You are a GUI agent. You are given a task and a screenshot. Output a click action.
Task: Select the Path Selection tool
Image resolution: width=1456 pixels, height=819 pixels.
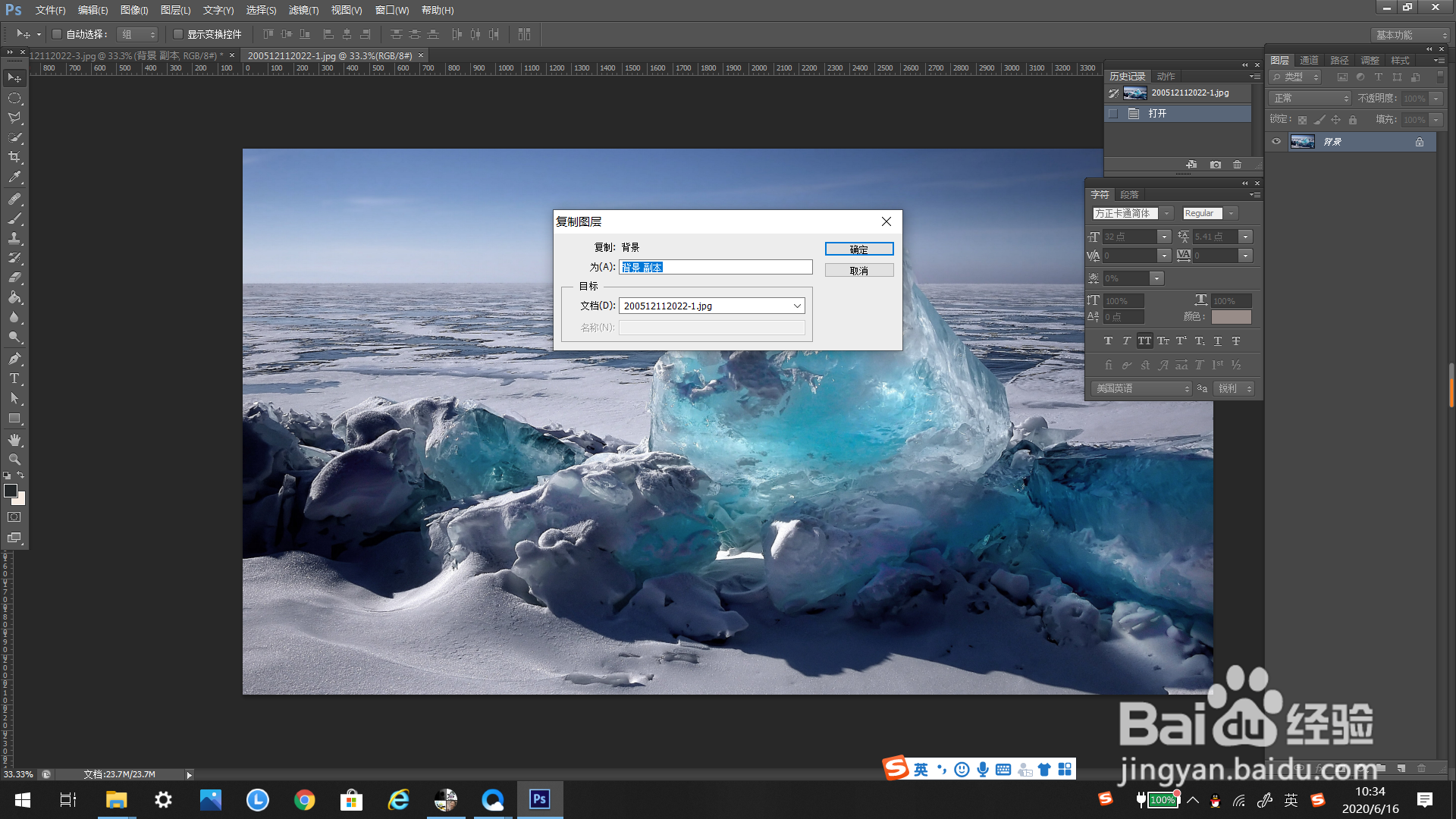click(14, 398)
